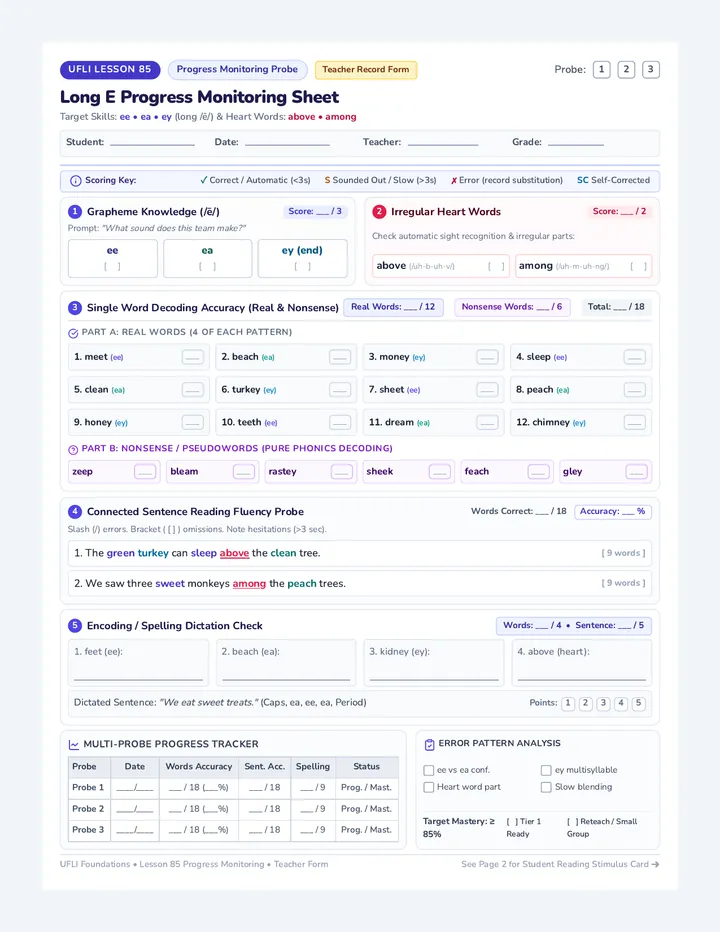Click the section 2 Irregular Heart Words badge
The image size is (720, 932).
379,212
